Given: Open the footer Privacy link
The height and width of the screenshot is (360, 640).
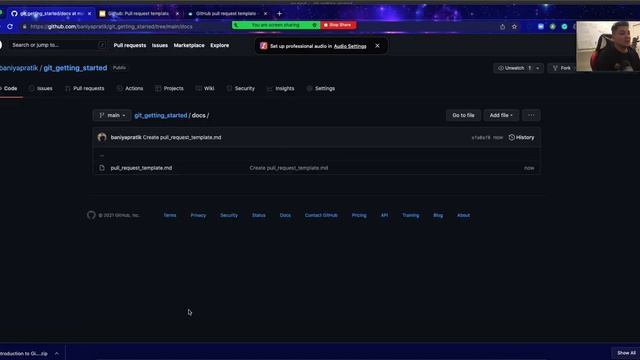Looking at the screenshot, I should click(x=198, y=215).
